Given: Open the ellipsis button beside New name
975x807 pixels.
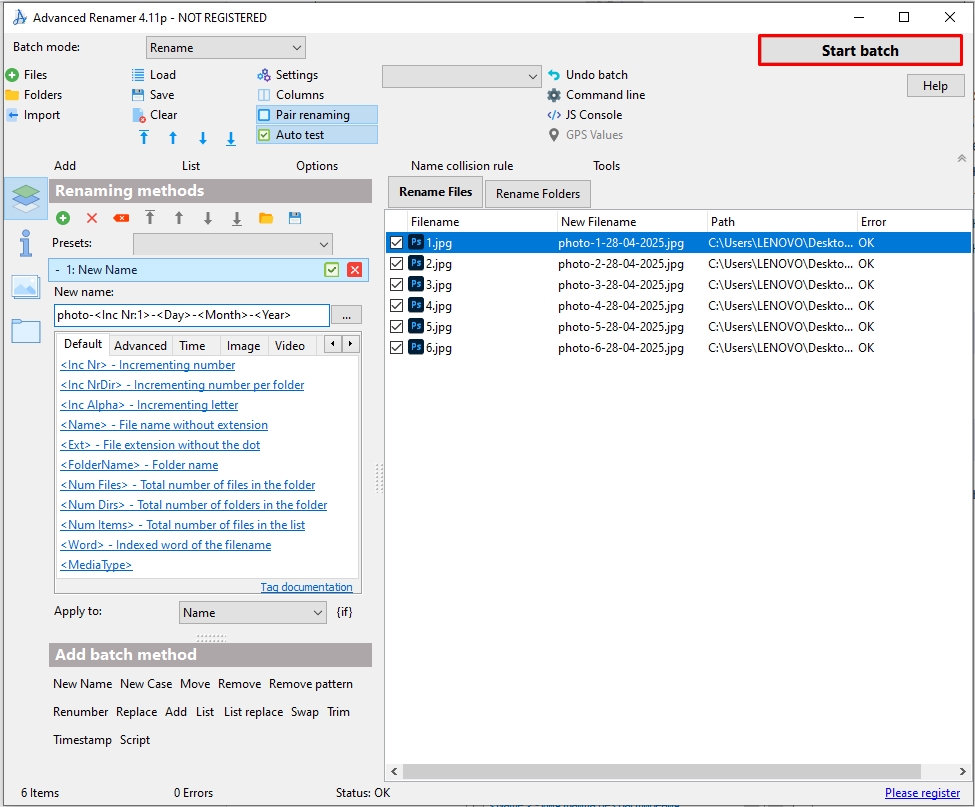Looking at the screenshot, I should coord(346,315).
